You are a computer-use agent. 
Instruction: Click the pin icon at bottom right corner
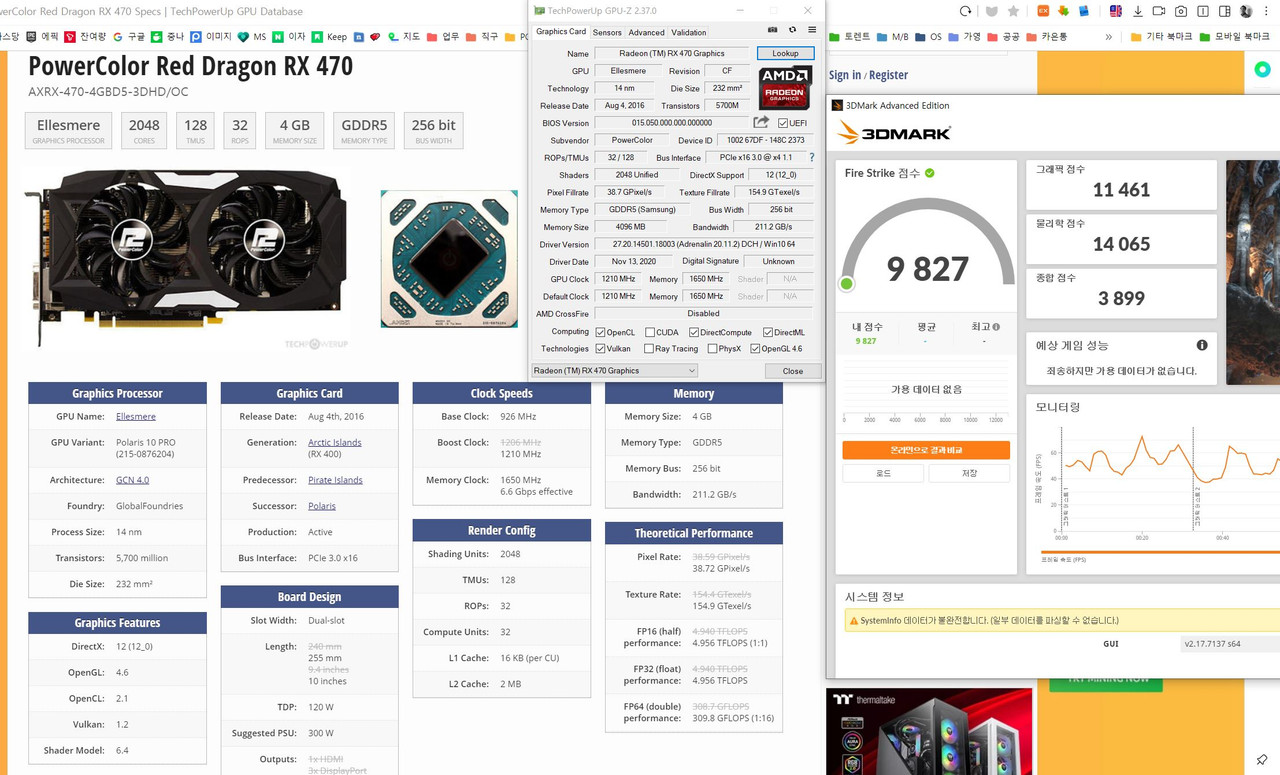click(x=1262, y=761)
